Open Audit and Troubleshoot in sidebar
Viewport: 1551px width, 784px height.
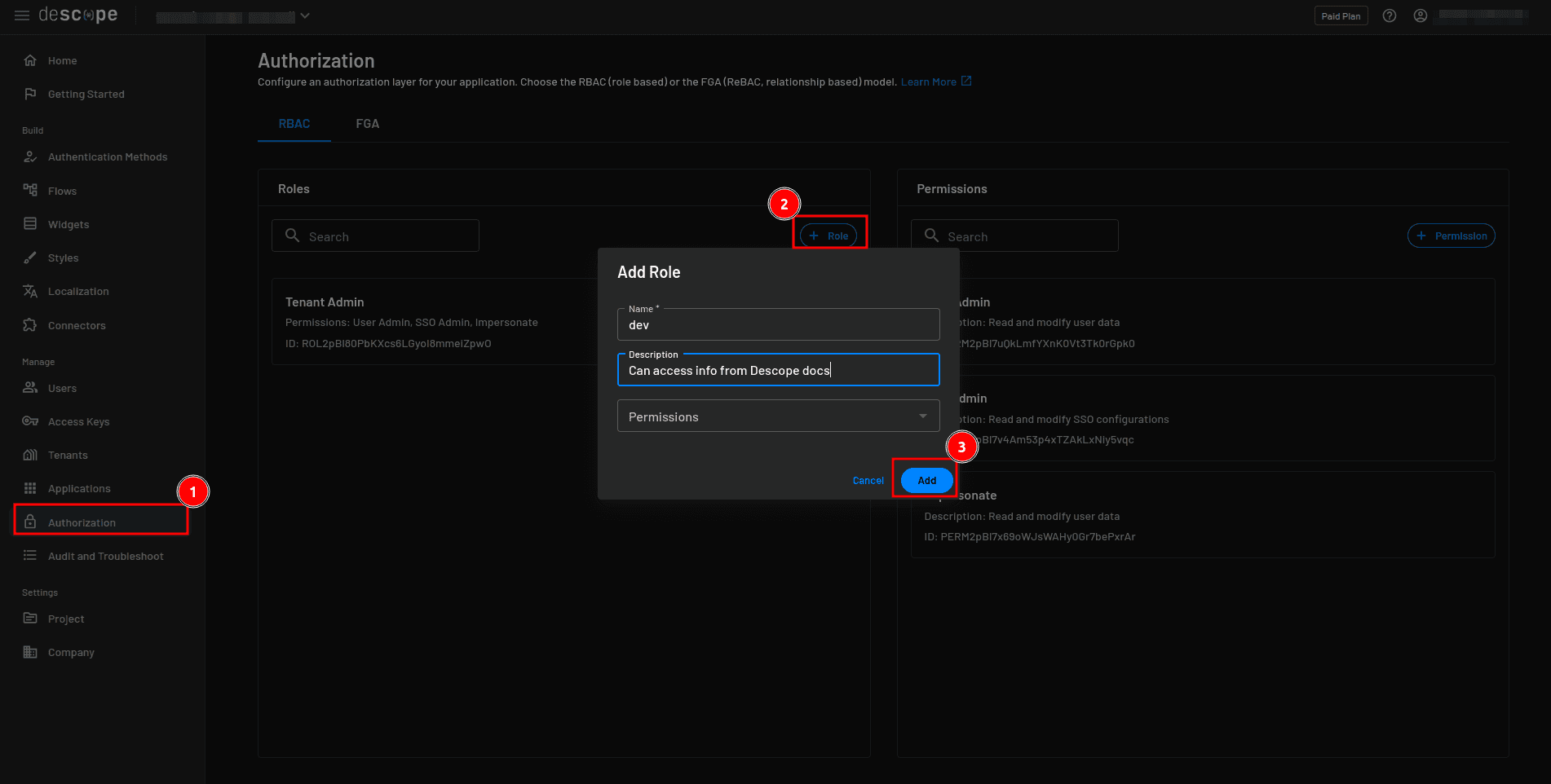click(x=105, y=556)
